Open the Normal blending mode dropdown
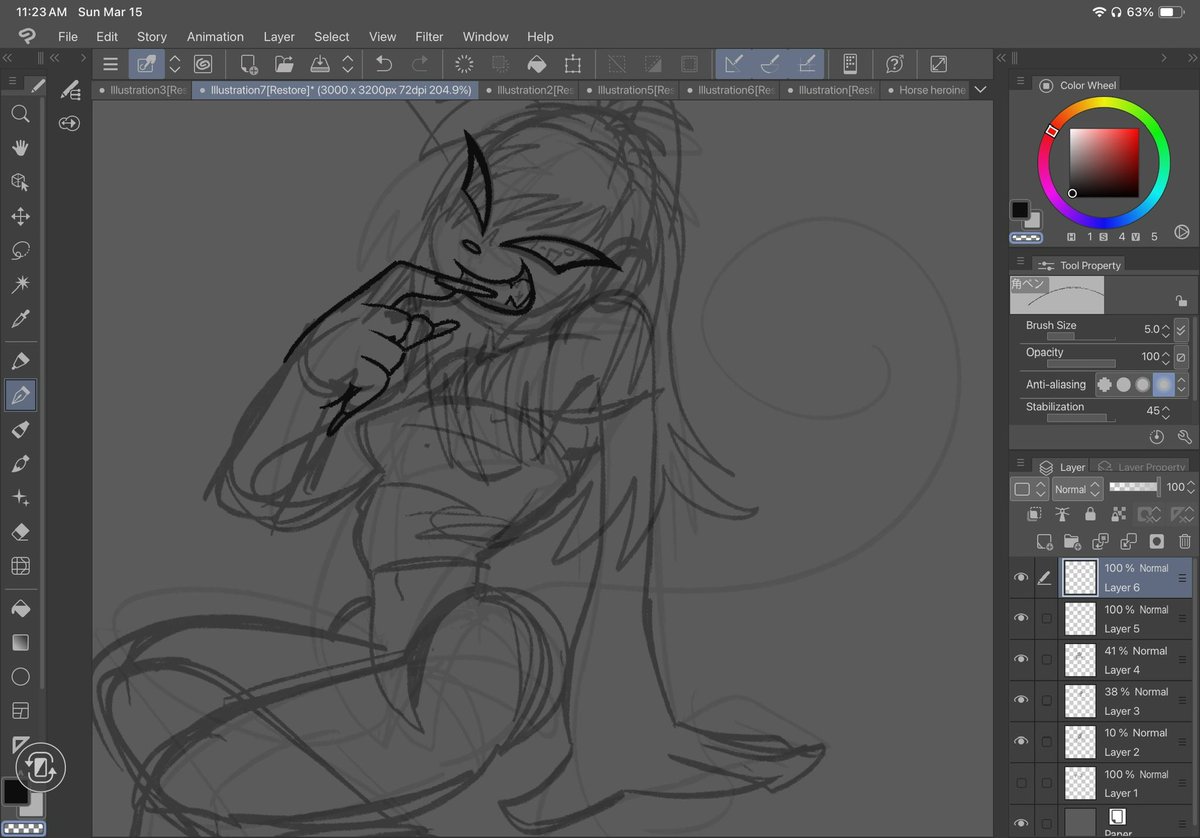Screen dimensions: 1200x838 click(x=1077, y=489)
